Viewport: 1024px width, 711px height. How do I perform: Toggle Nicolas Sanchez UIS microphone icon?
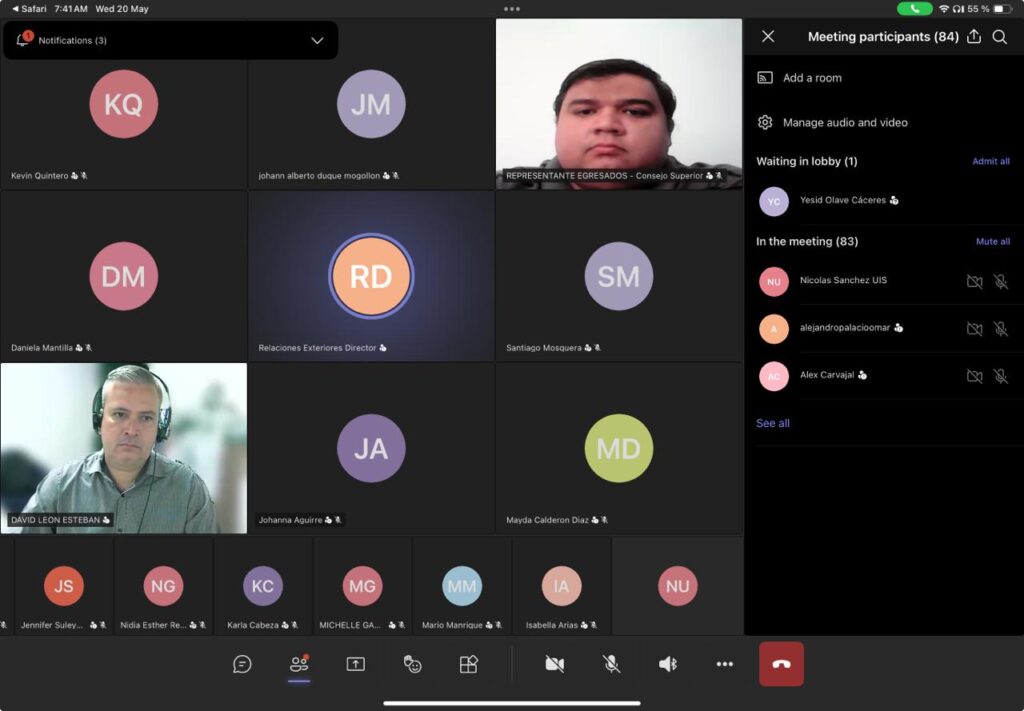pyautogui.click(x=1000, y=281)
